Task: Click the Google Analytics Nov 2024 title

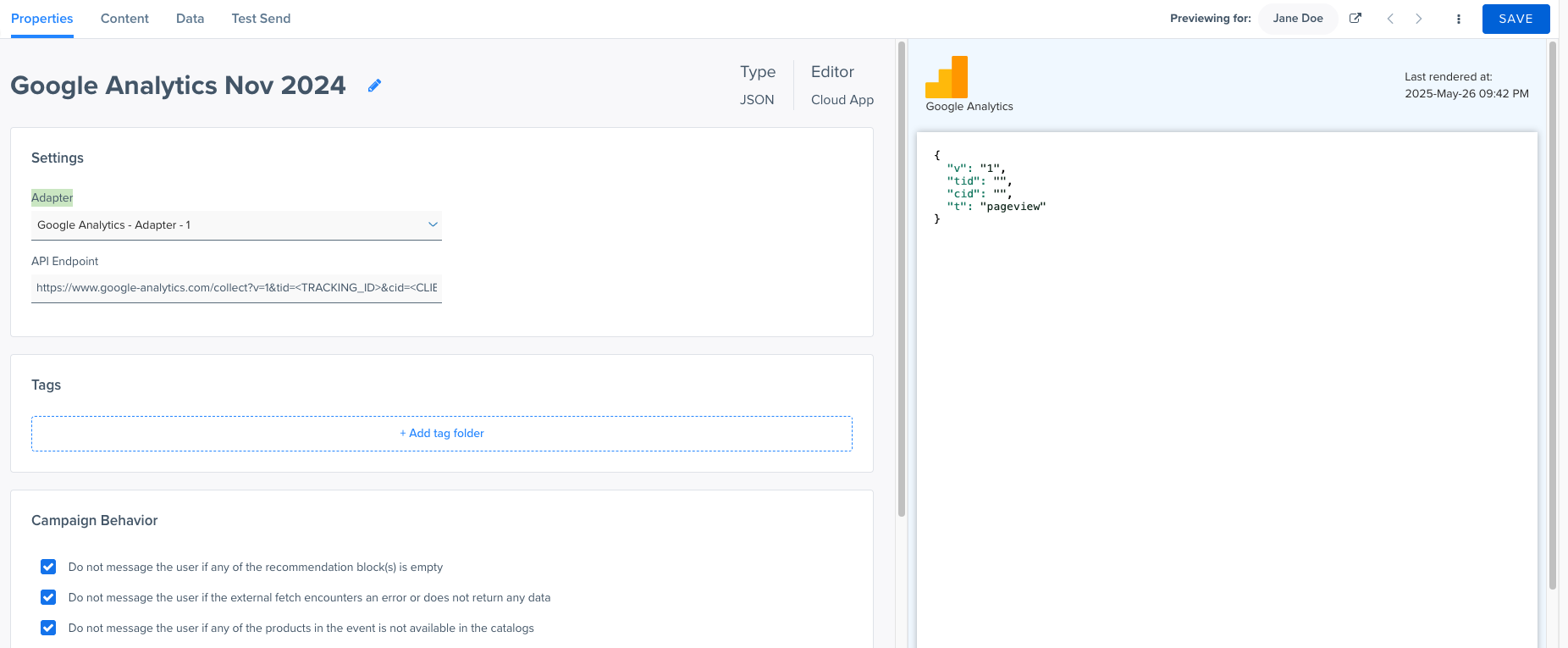Action: tap(178, 86)
